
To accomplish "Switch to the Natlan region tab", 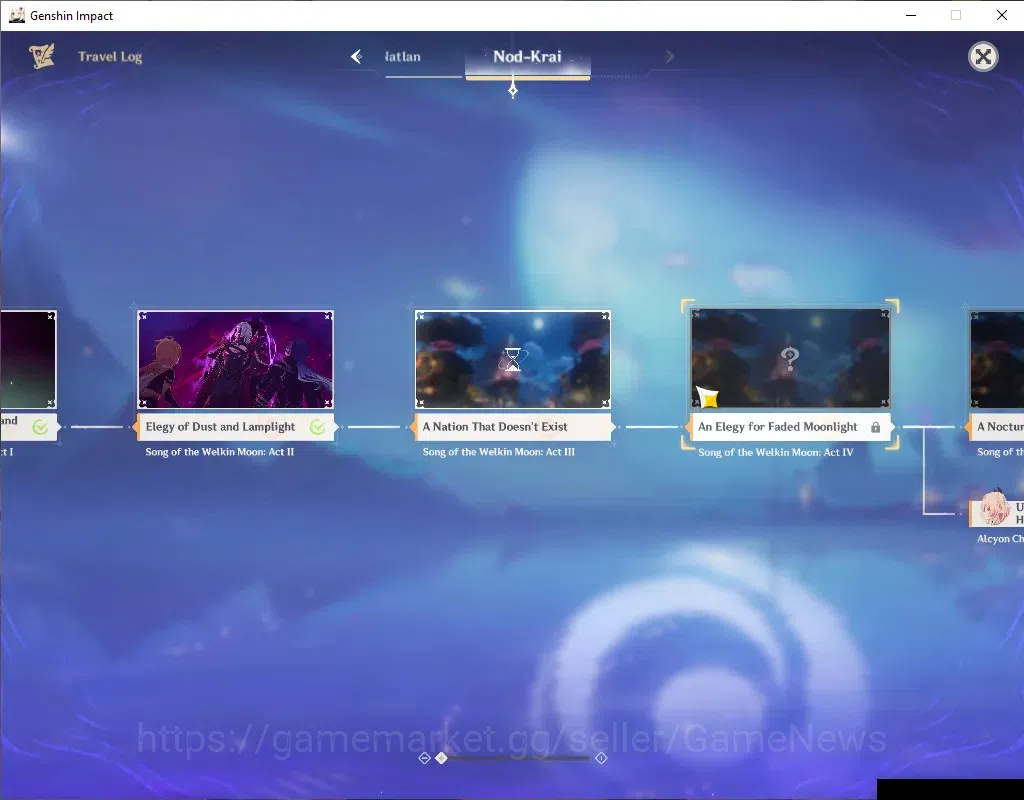I will click(x=403, y=57).
